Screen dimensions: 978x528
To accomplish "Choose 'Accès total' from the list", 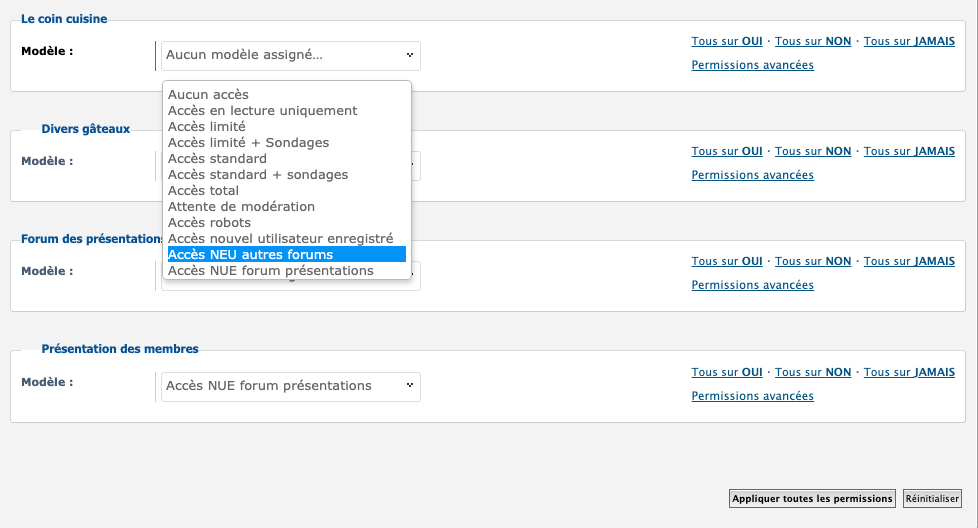I will click(x=203, y=191).
